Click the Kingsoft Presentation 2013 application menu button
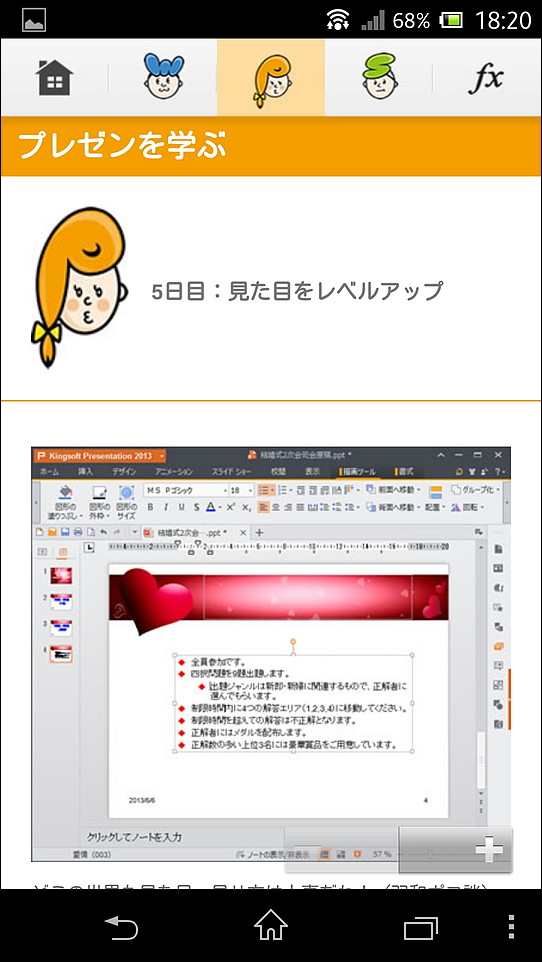Image resolution: width=542 pixels, height=962 pixels. pyautogui.click(x=100, y=456)
